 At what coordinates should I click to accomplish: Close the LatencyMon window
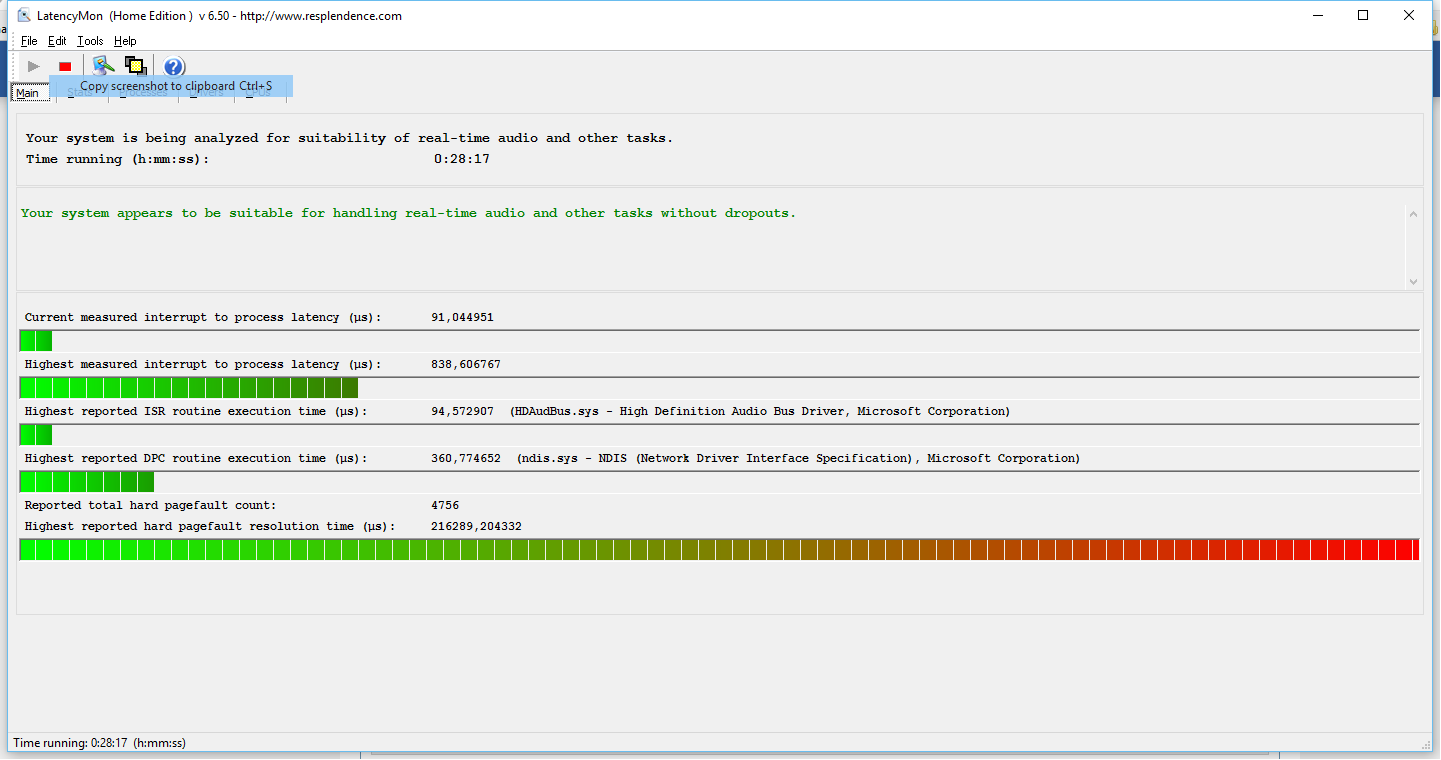click(x=1409, y=15)
